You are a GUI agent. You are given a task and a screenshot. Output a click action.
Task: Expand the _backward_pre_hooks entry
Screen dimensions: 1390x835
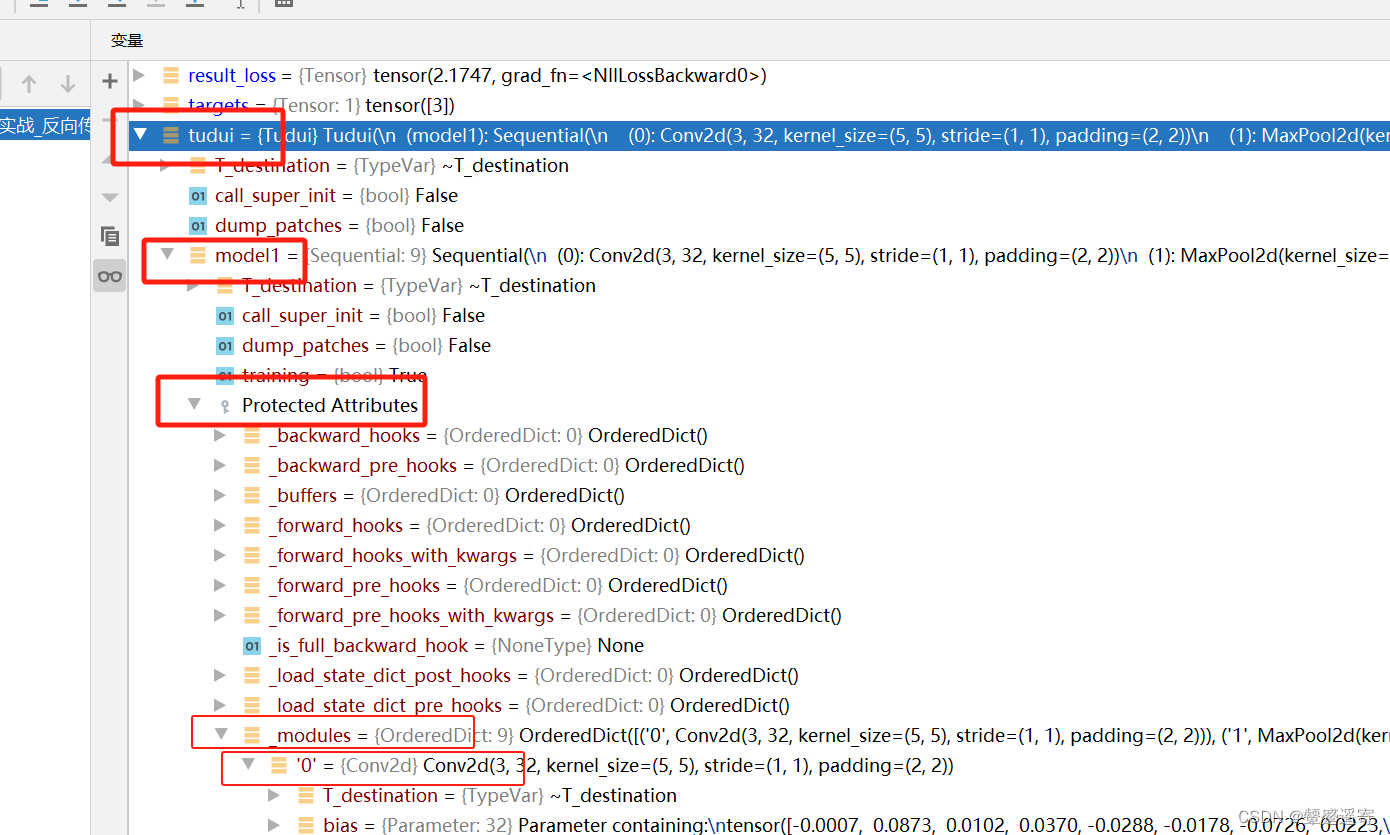[220, 466]
